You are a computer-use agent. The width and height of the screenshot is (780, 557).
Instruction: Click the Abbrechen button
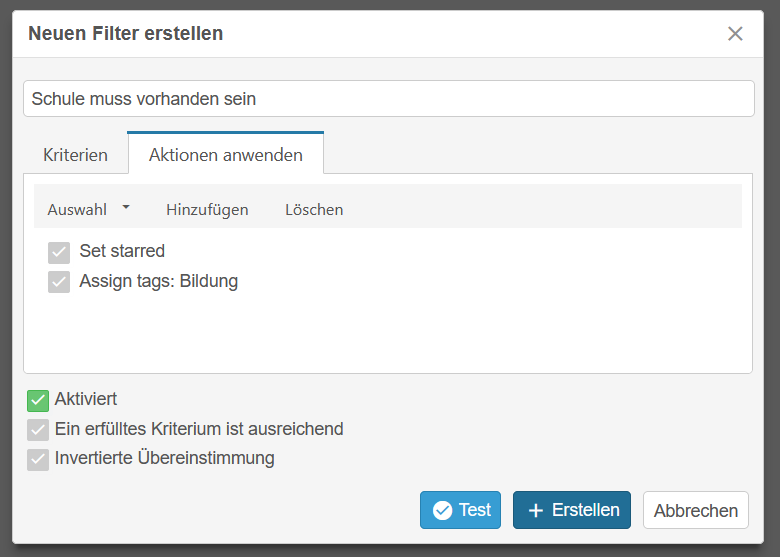(695, 510)
